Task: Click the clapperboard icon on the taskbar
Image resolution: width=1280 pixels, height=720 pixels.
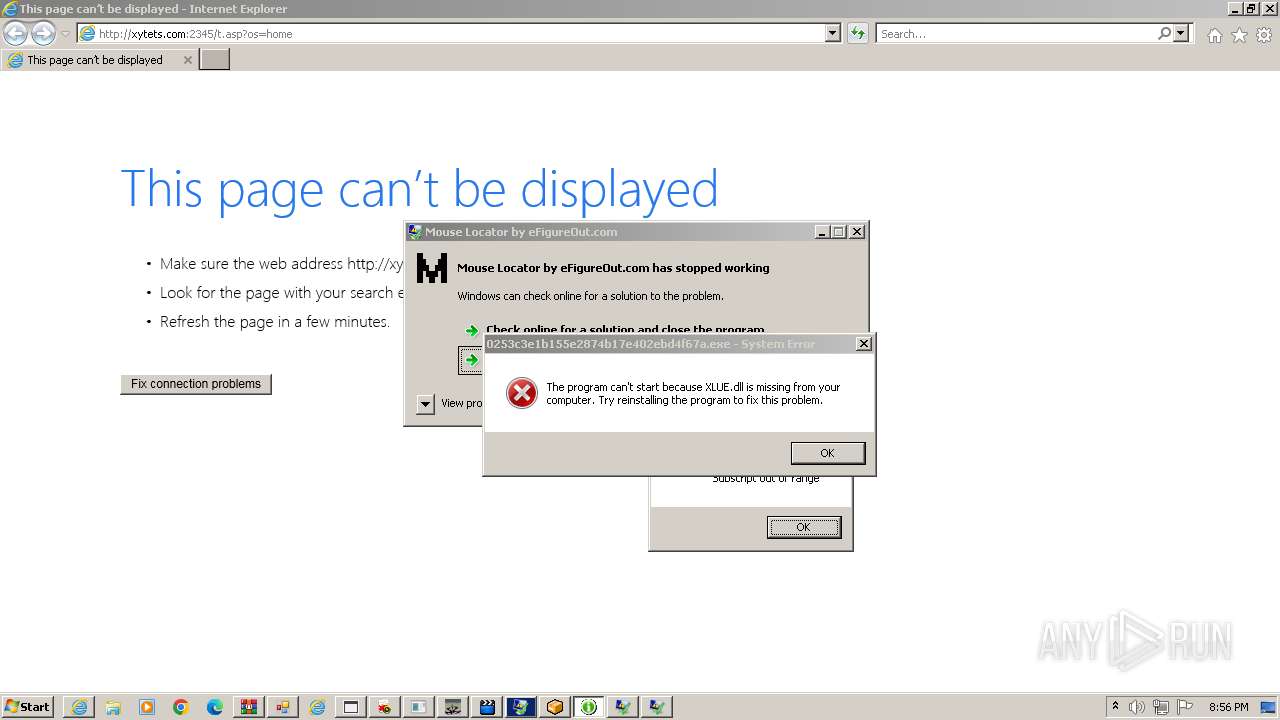Action: [487, 707]
